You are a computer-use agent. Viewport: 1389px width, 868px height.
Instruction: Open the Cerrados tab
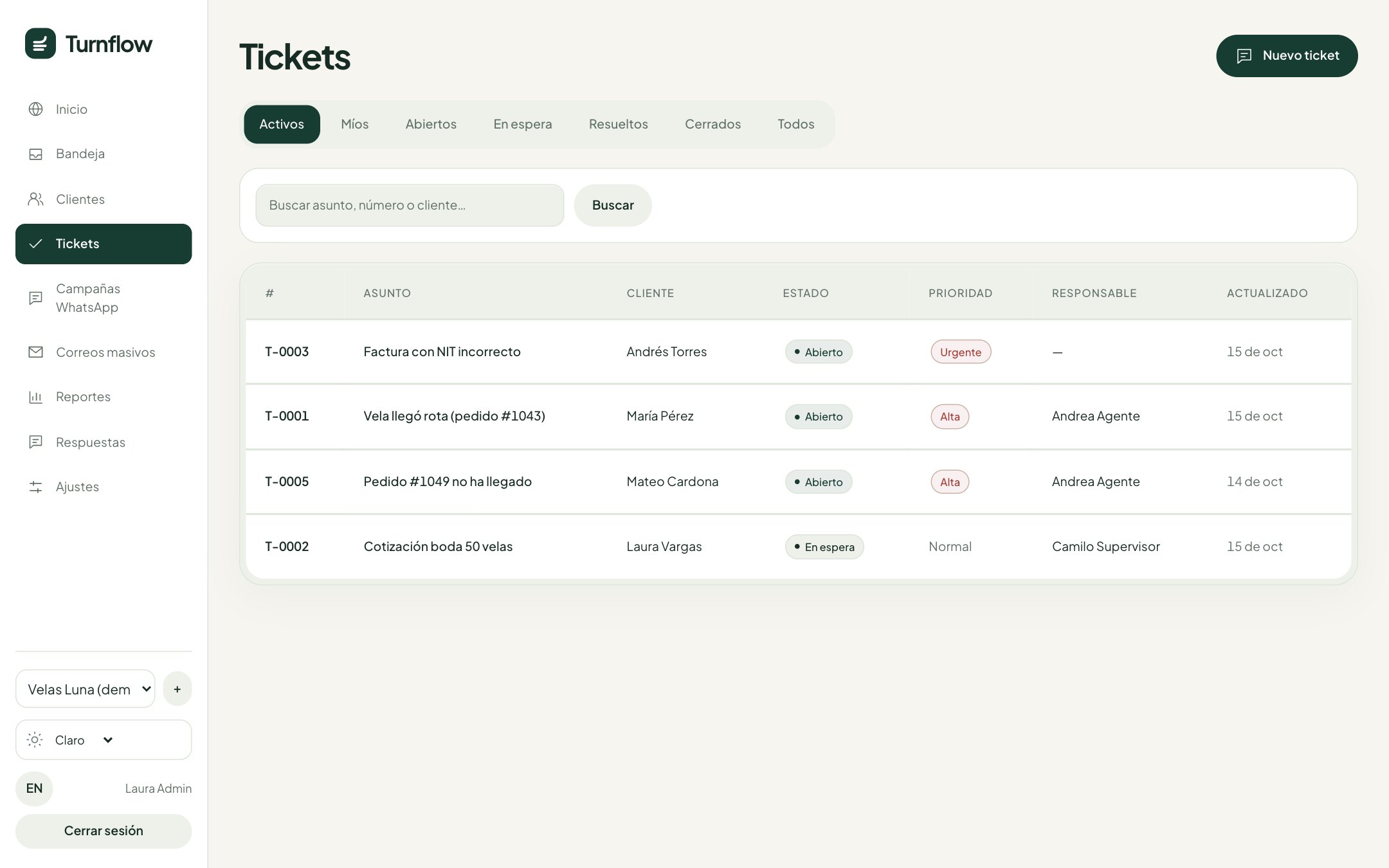tap(713, 124)
